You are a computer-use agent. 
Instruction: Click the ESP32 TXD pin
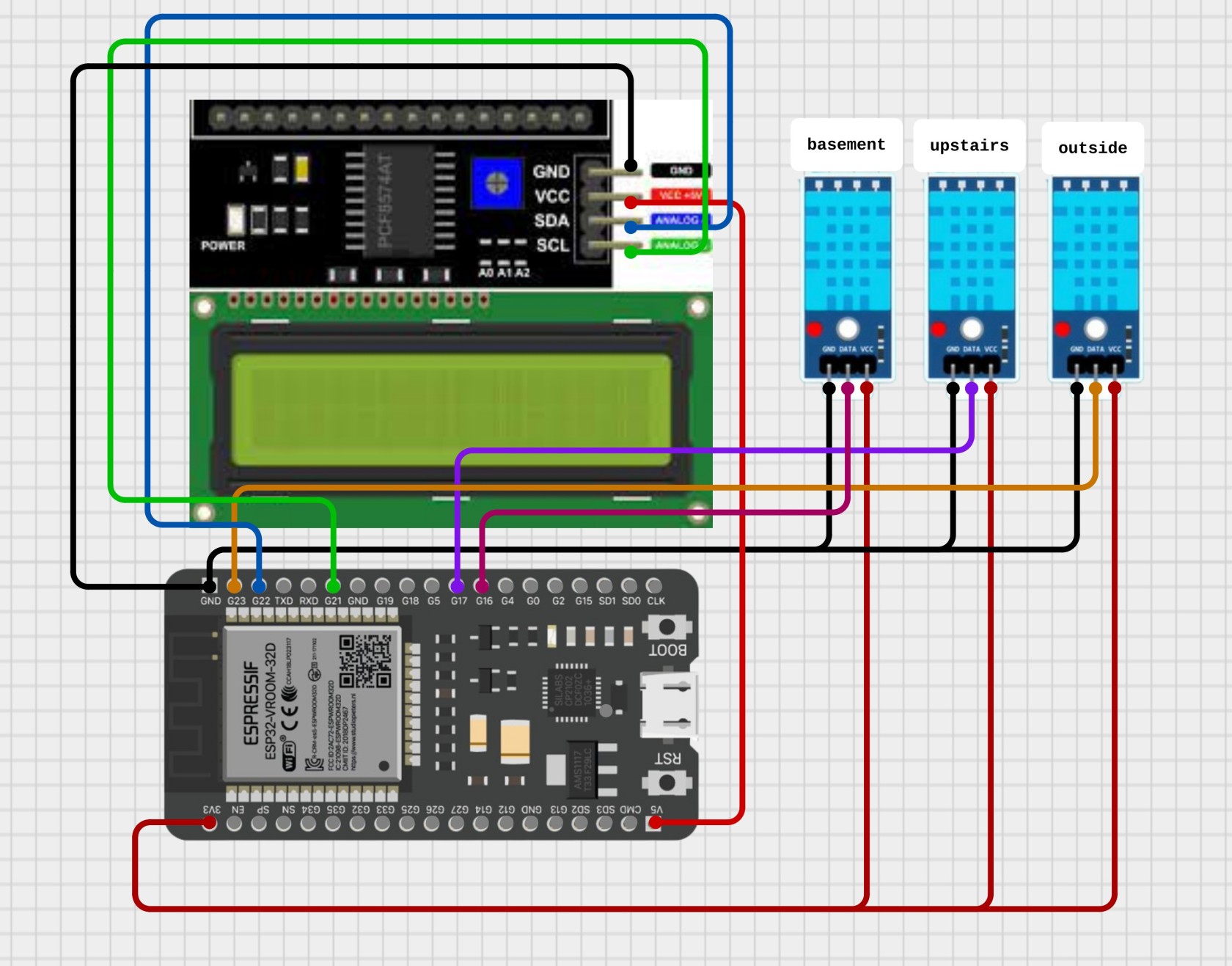(x=284, y=585)
